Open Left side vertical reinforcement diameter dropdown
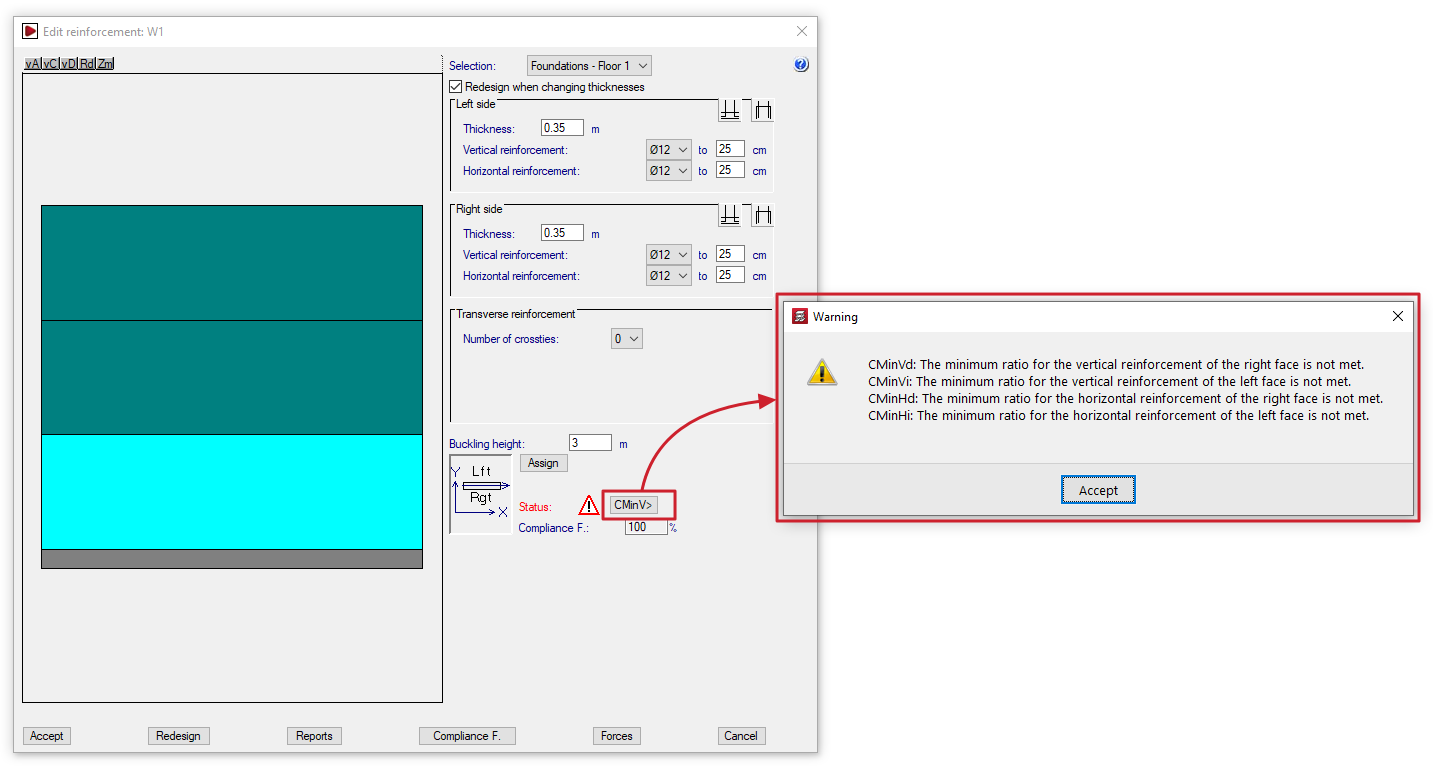The width and height of the screenshot is (1433, 783). click(669, 150)
